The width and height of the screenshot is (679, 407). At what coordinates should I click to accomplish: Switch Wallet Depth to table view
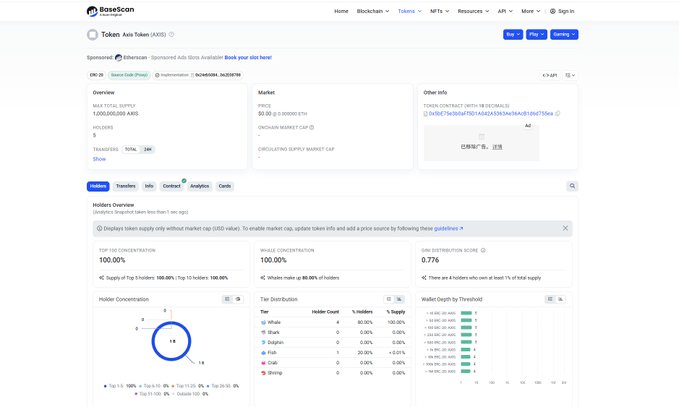tap(550, 299)
